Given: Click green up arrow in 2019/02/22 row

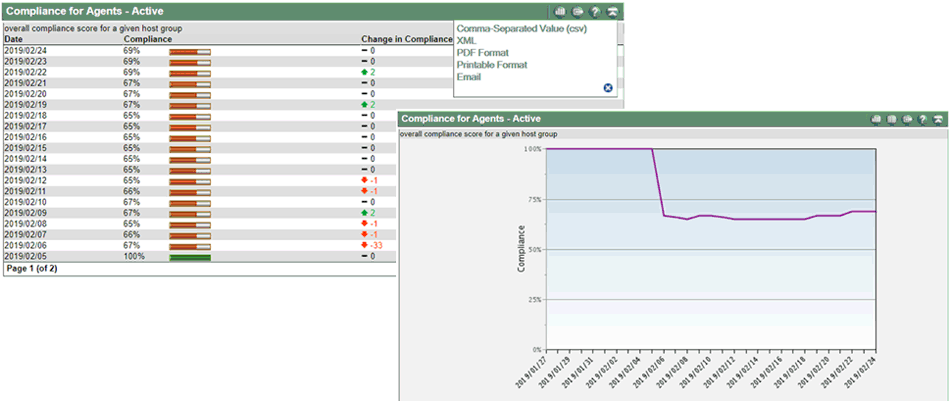Looking at the screenshot, I should click(x=364, y=72).
